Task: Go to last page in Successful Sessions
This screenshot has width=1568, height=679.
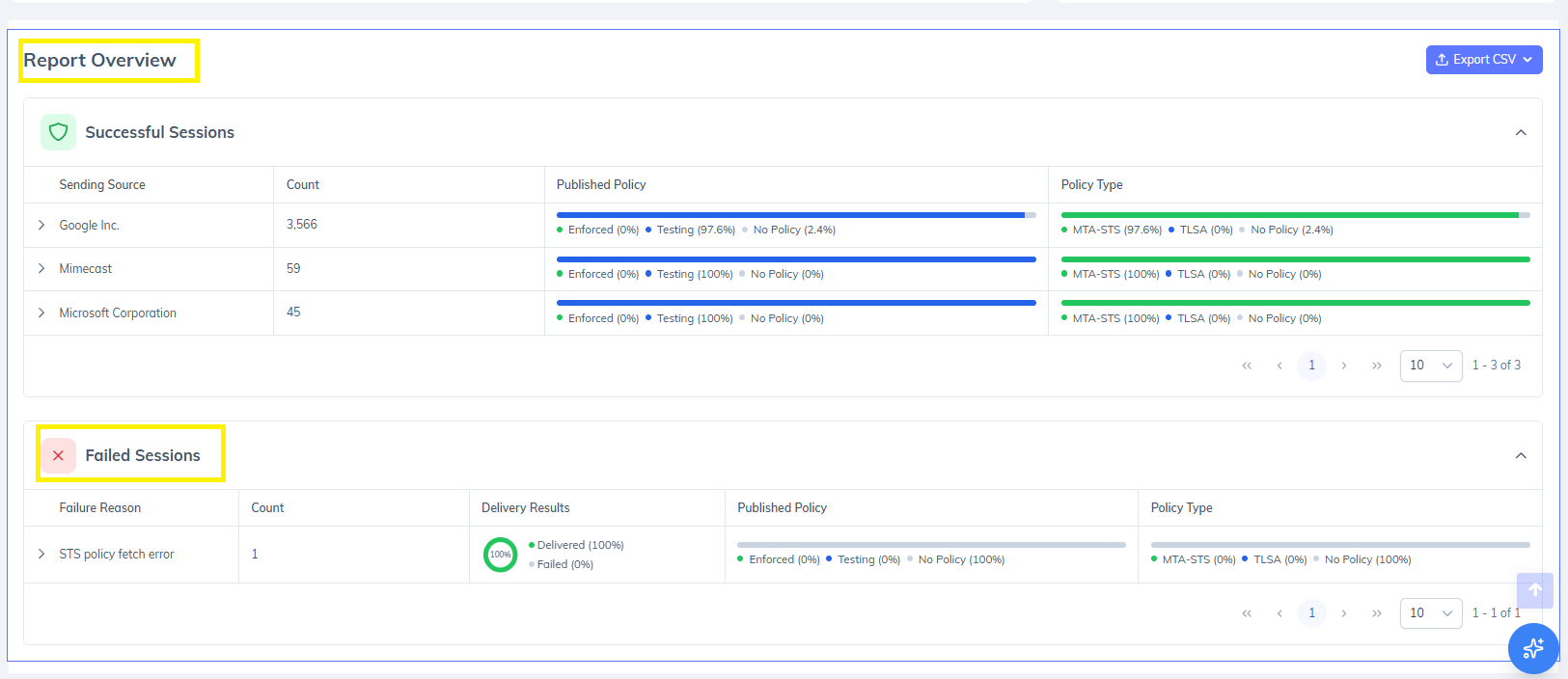Action: pos(1377,366)
